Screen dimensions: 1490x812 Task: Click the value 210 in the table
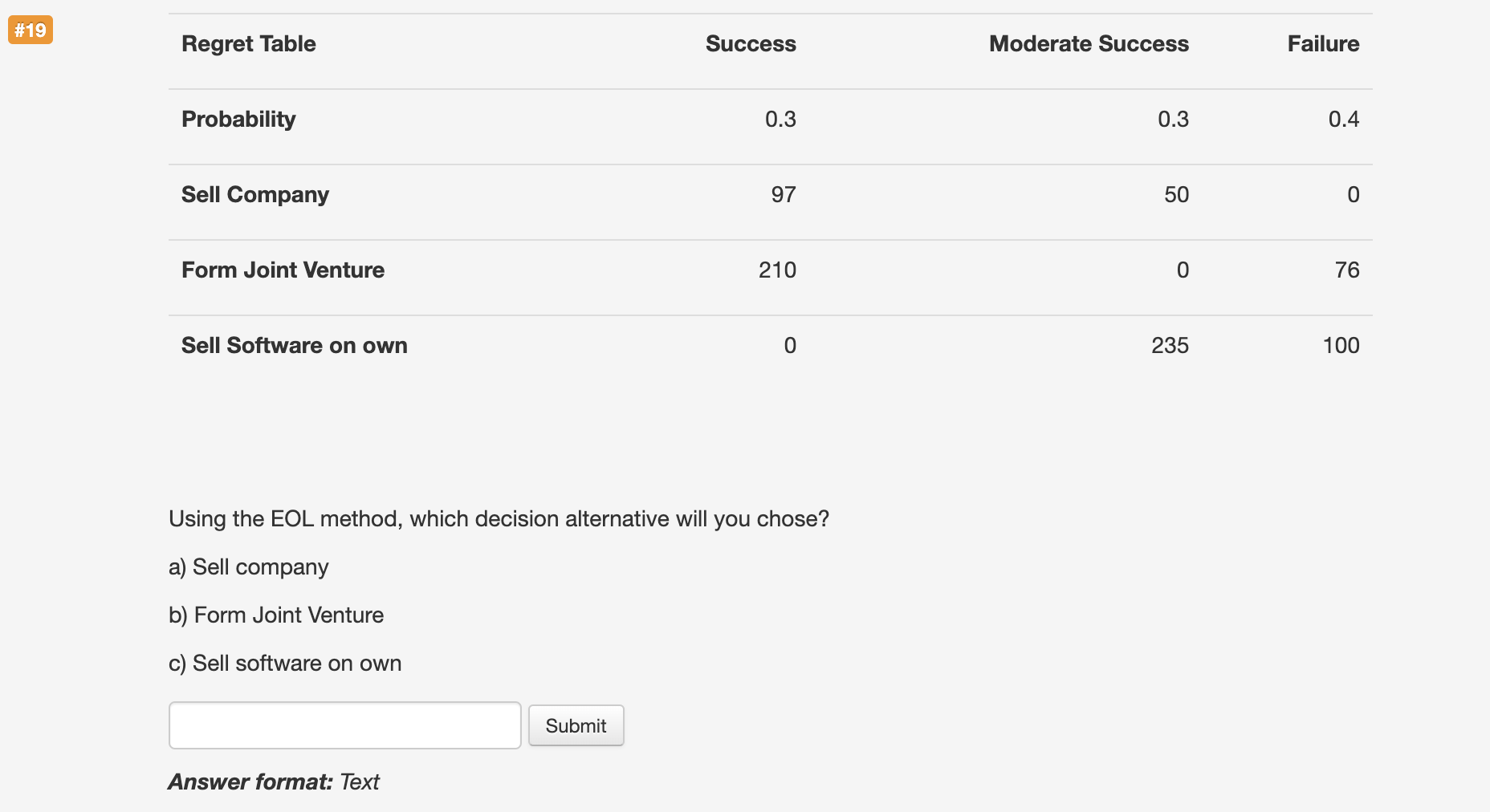776,270
